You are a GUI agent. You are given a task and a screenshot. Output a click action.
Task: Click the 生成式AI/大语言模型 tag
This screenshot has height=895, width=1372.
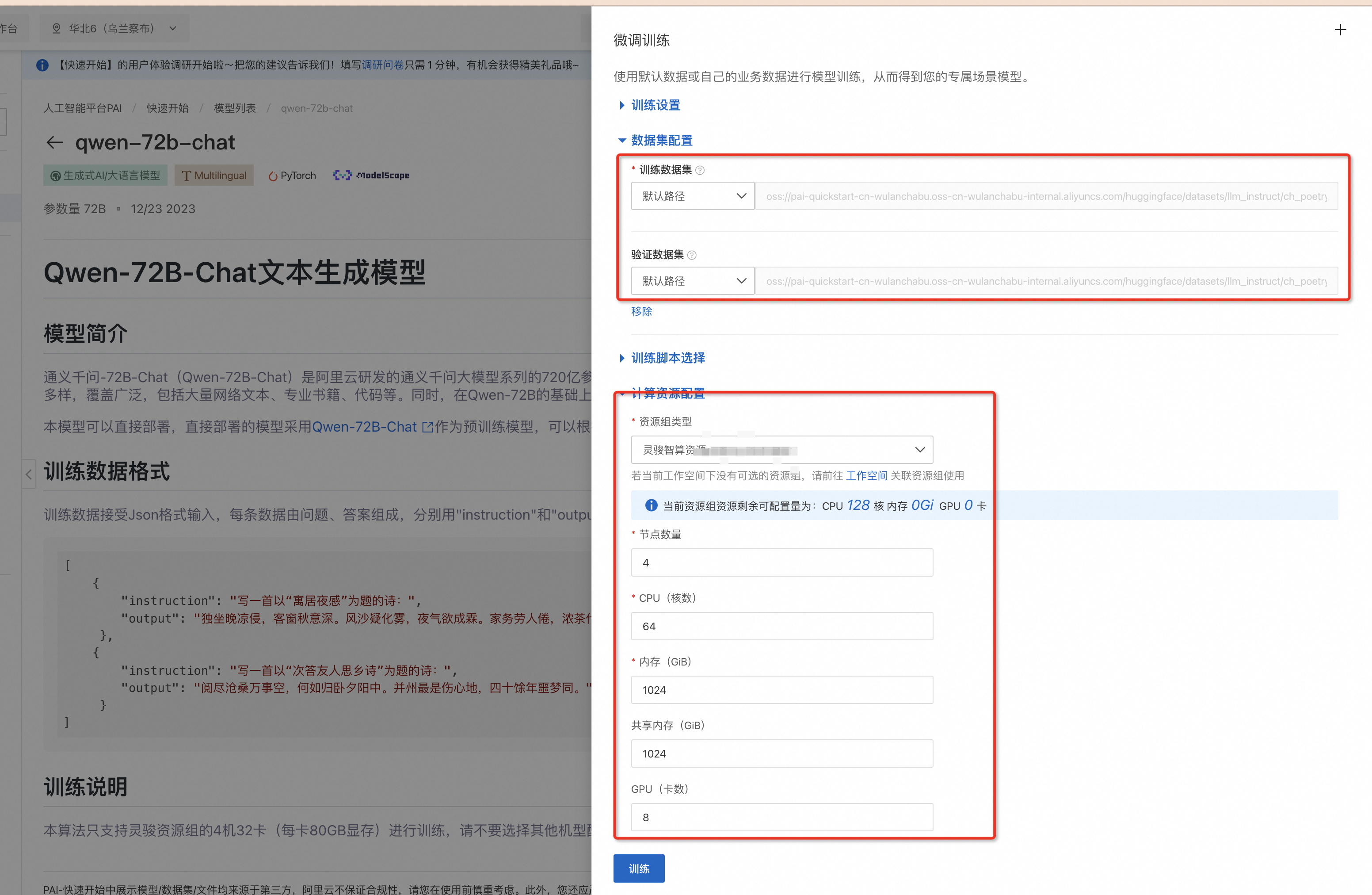[105, 175]
